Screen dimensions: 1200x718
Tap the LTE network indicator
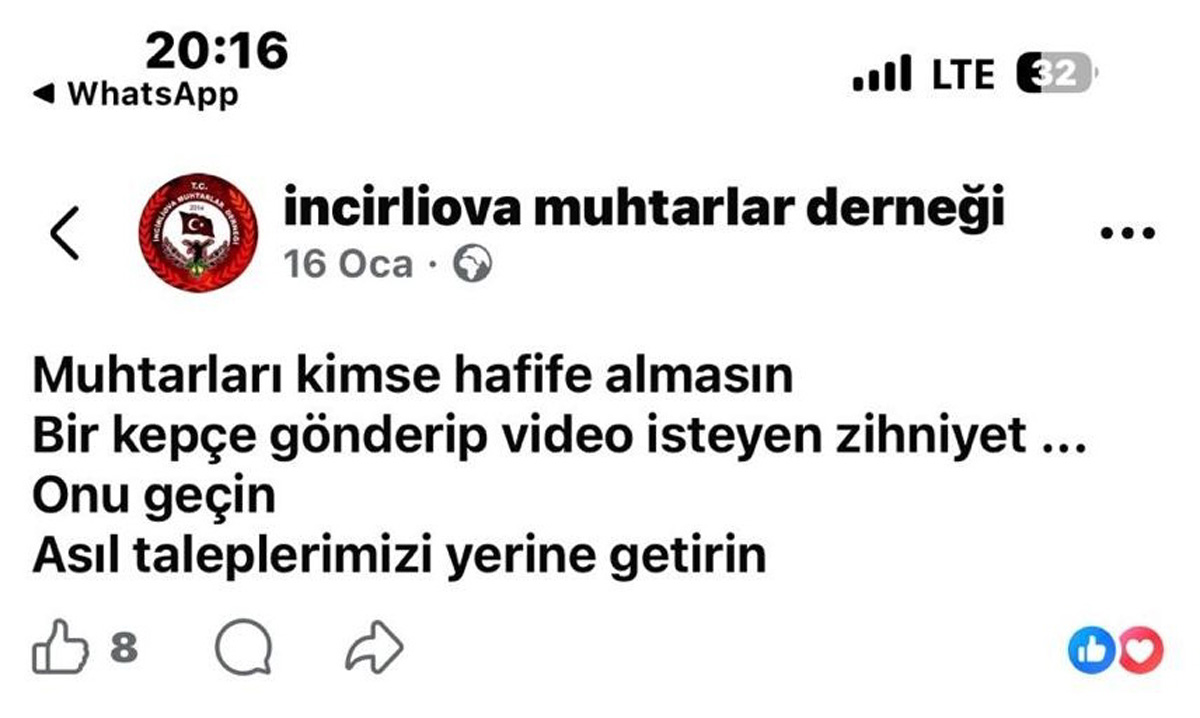[x=963, y=75]
